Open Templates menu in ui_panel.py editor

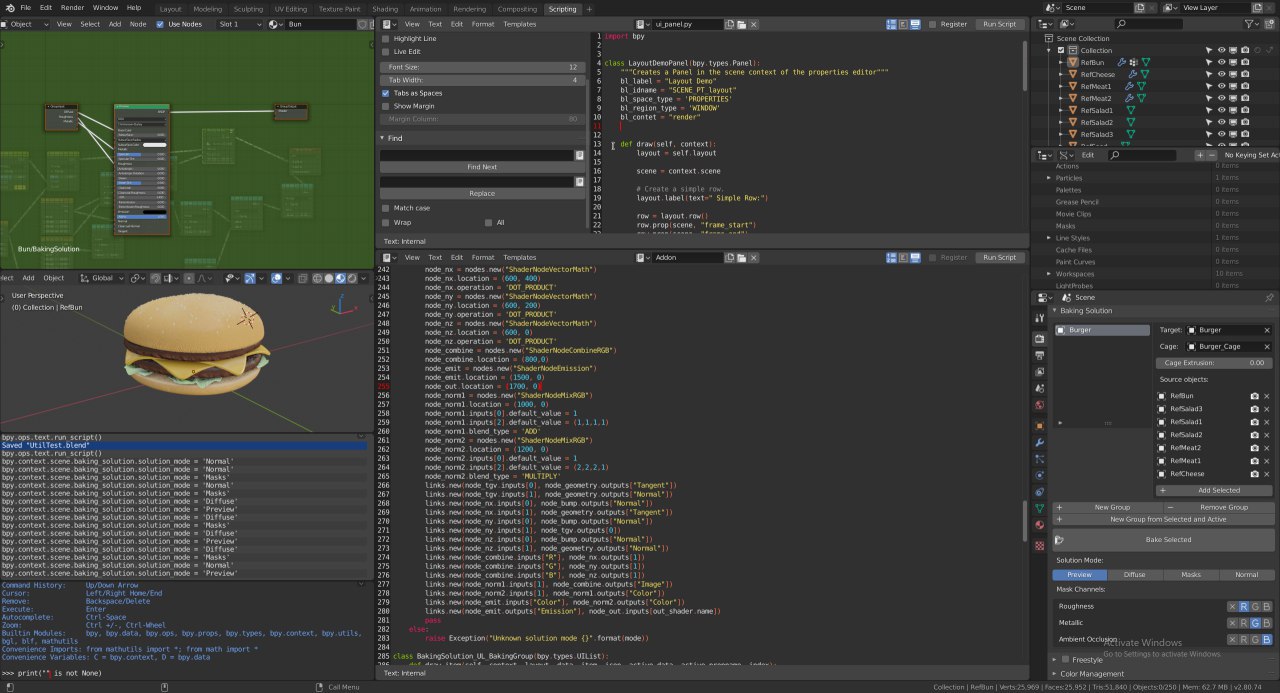click(519, 24)
